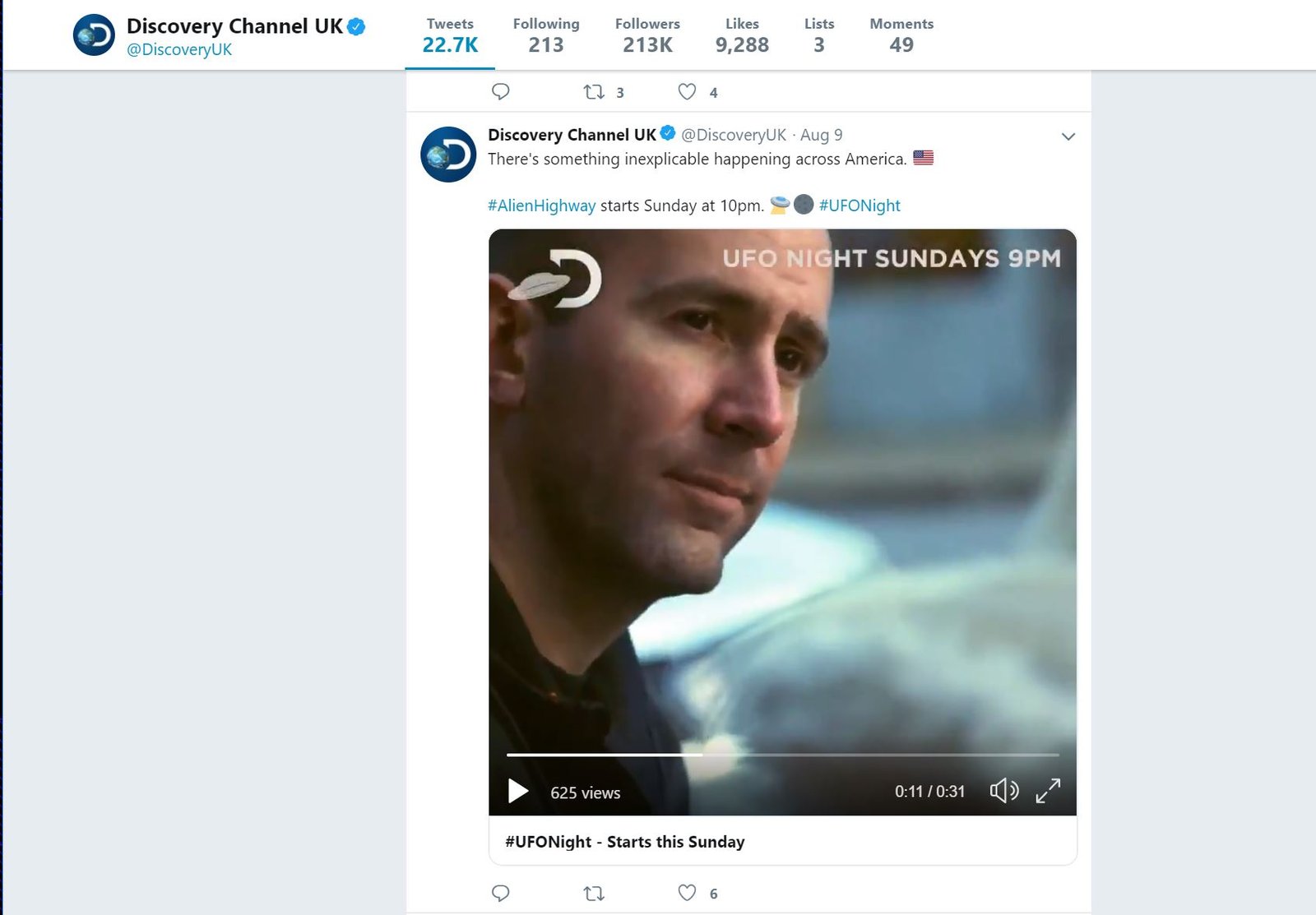This screenshot has height=915, width=1316.
Task: Like the previous tweet with 4 likes
Action: [x=687, y=92]
